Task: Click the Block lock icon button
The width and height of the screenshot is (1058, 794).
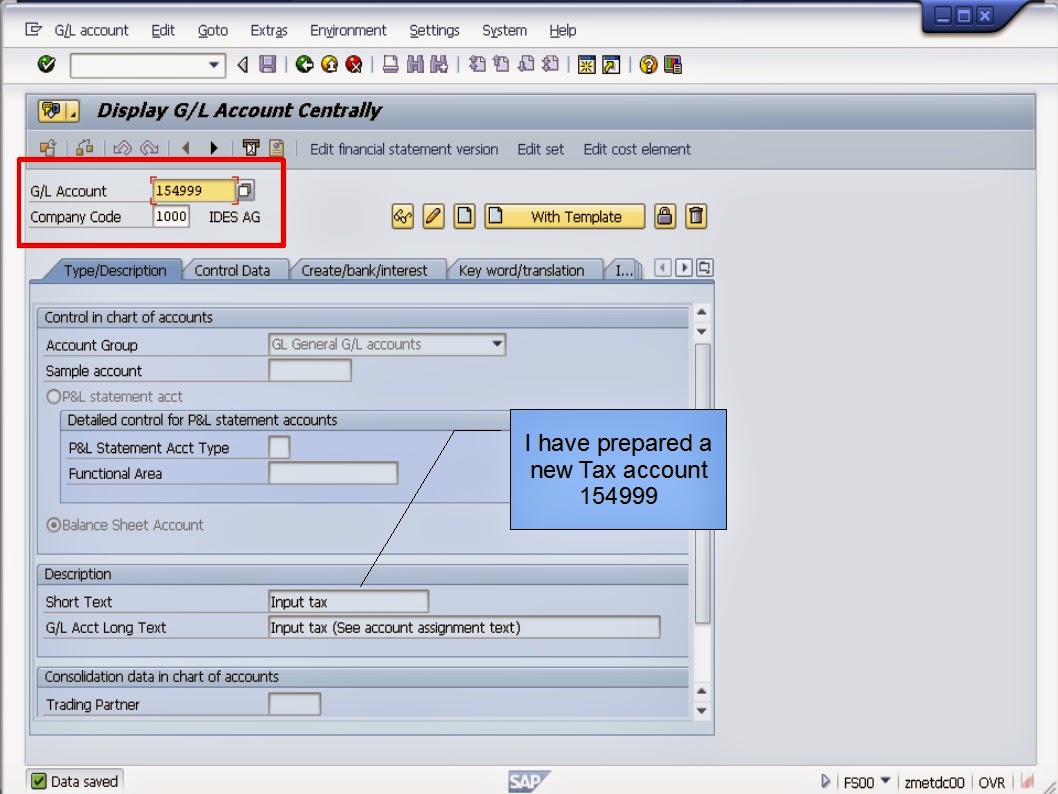Action: (x=665, y=217)
